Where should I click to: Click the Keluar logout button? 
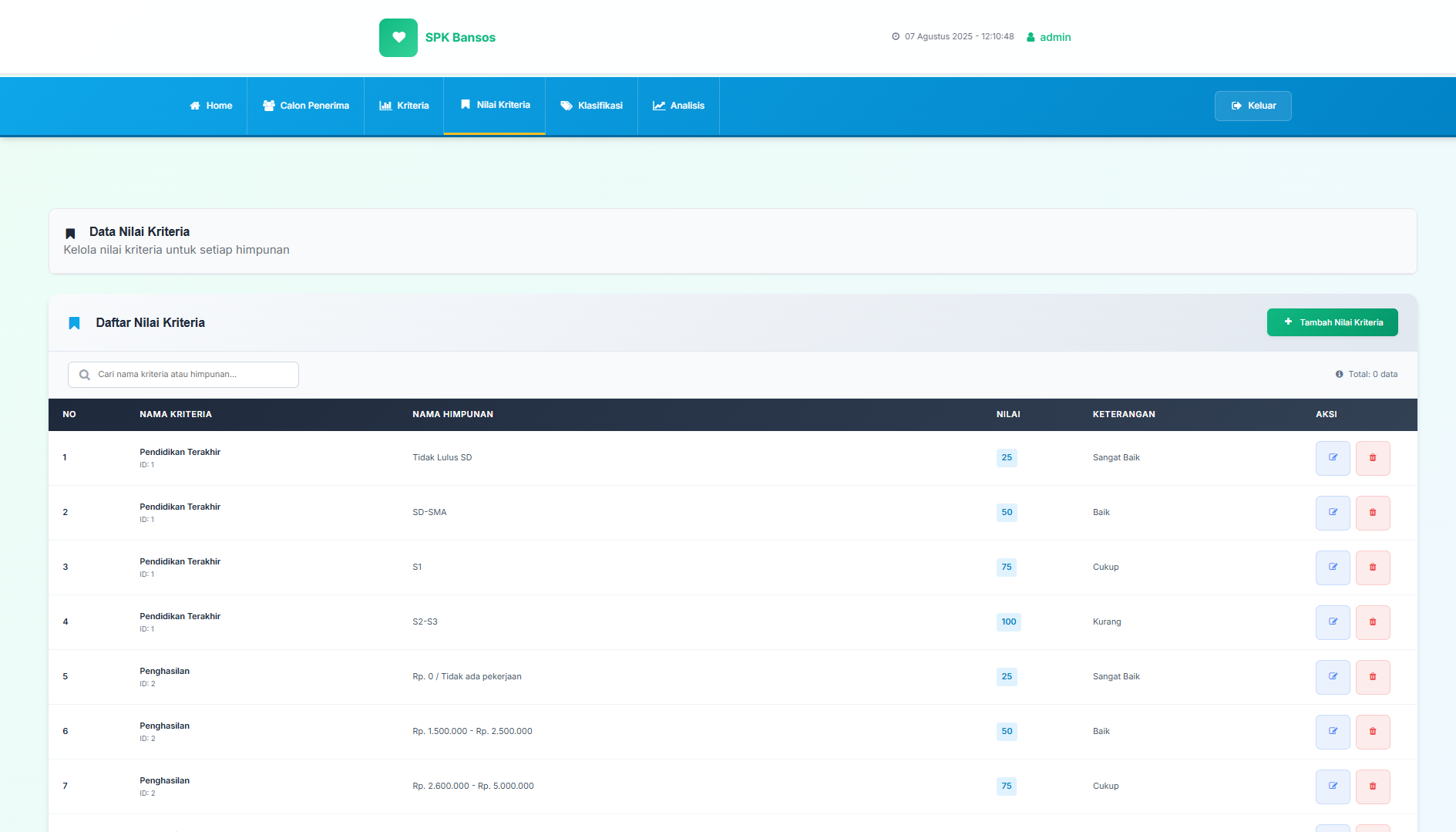pos(1253,106)
